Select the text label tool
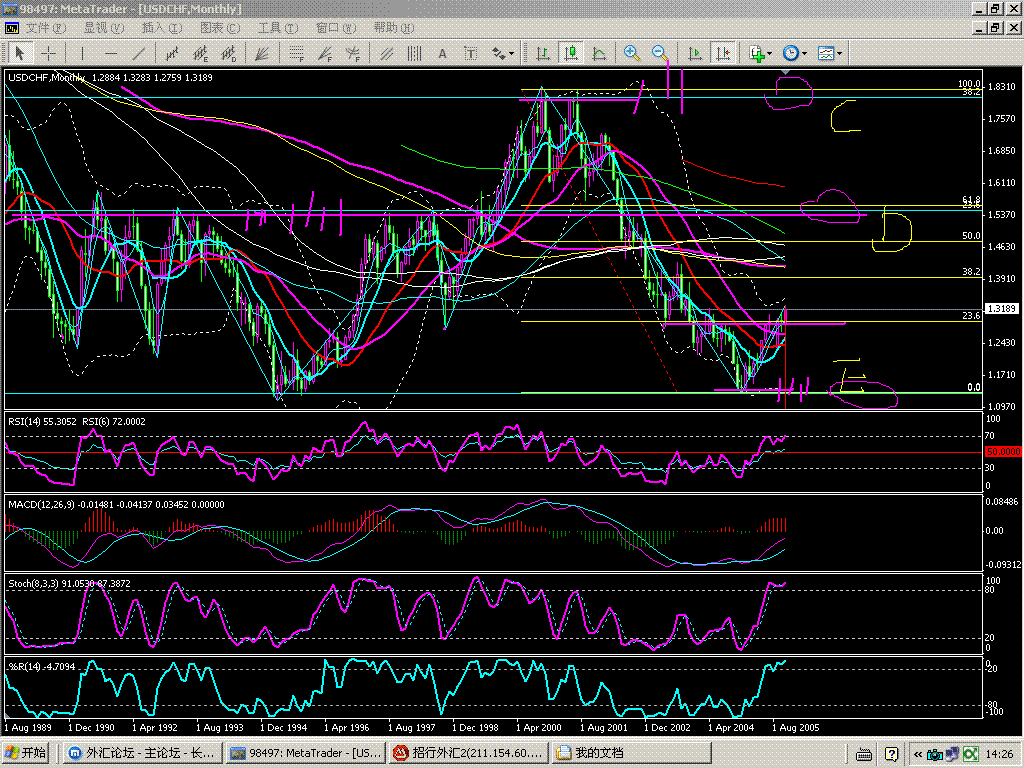This screenshot has height=768, width=1024. click(x=441, y=53)
